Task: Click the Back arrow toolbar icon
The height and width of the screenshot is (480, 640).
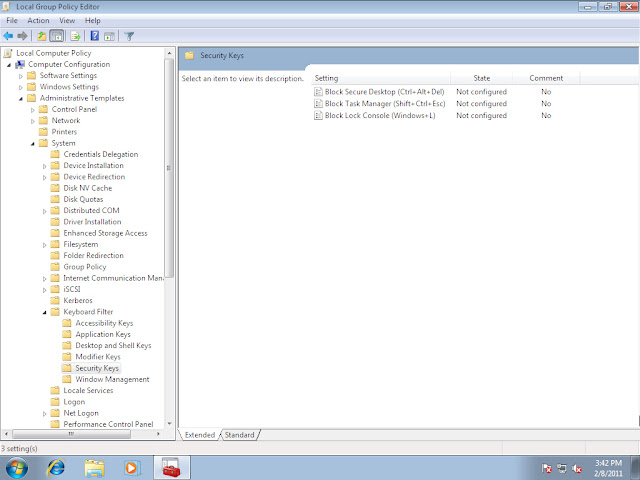Action: coord(8,36)
